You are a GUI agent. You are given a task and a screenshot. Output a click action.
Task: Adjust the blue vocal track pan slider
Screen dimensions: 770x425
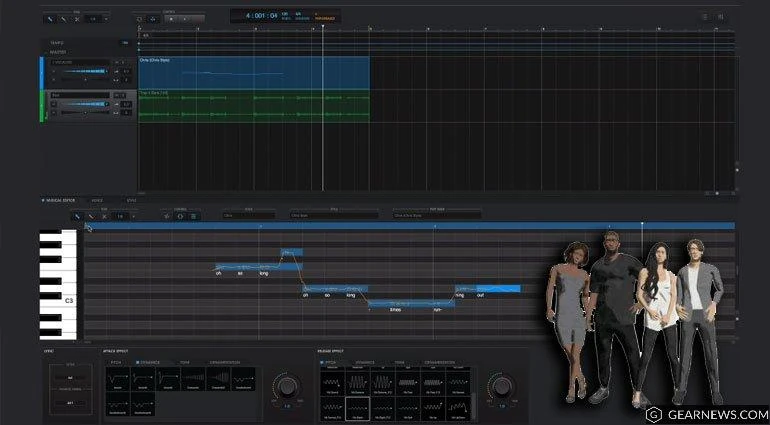tap(83, 79)
